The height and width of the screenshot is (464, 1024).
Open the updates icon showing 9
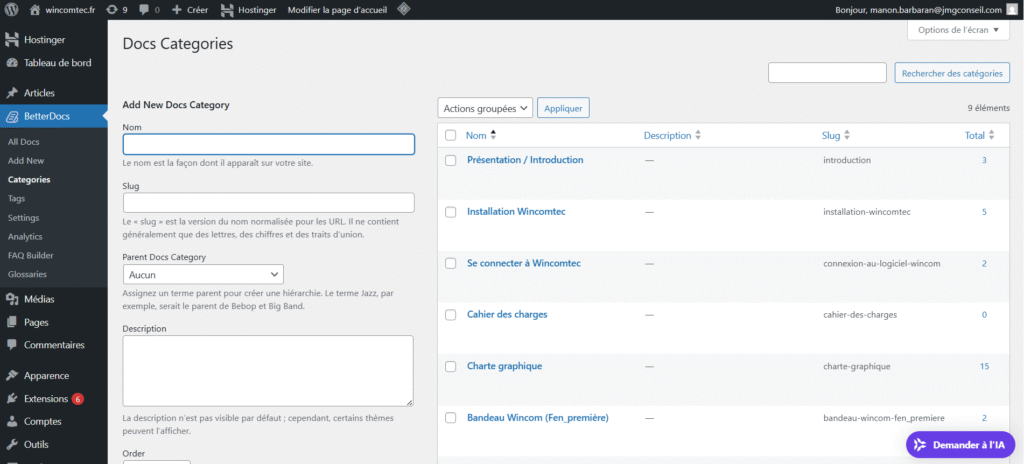(x=117, y=10)
